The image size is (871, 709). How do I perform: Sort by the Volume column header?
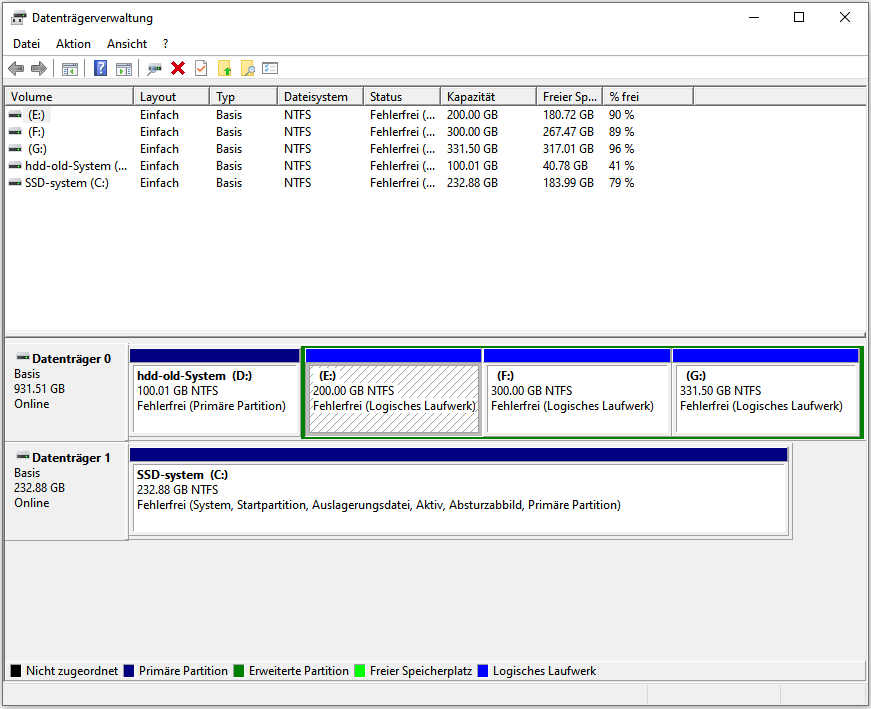(x=69, y=97)
